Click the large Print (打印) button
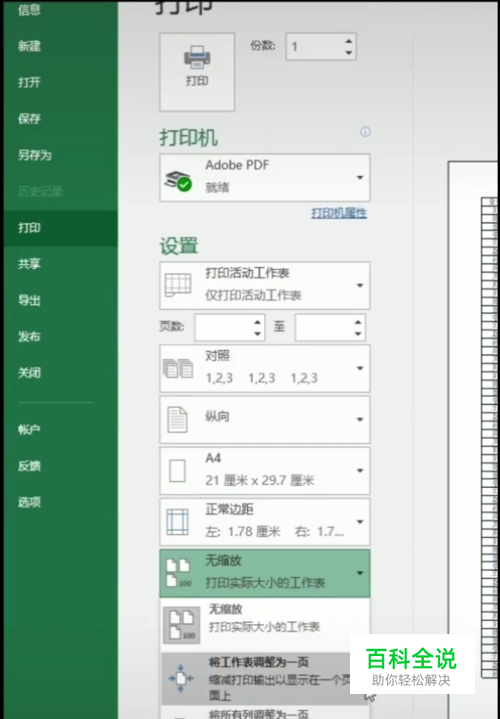Screen dimensions: 500x719 point(197,72)
